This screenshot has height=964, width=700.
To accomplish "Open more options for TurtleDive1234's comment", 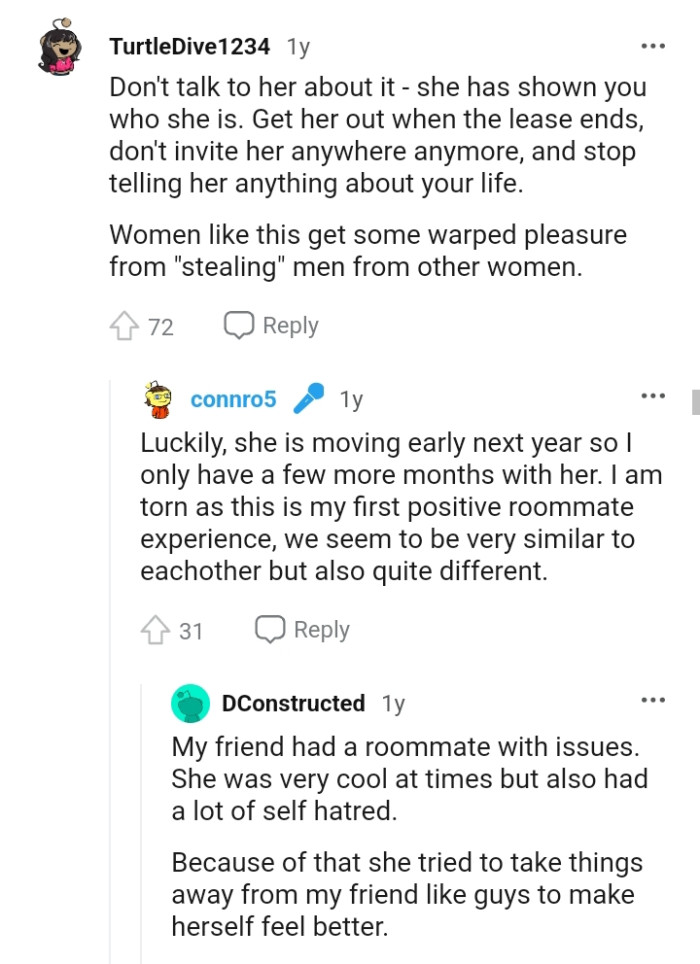I will 653,47.
